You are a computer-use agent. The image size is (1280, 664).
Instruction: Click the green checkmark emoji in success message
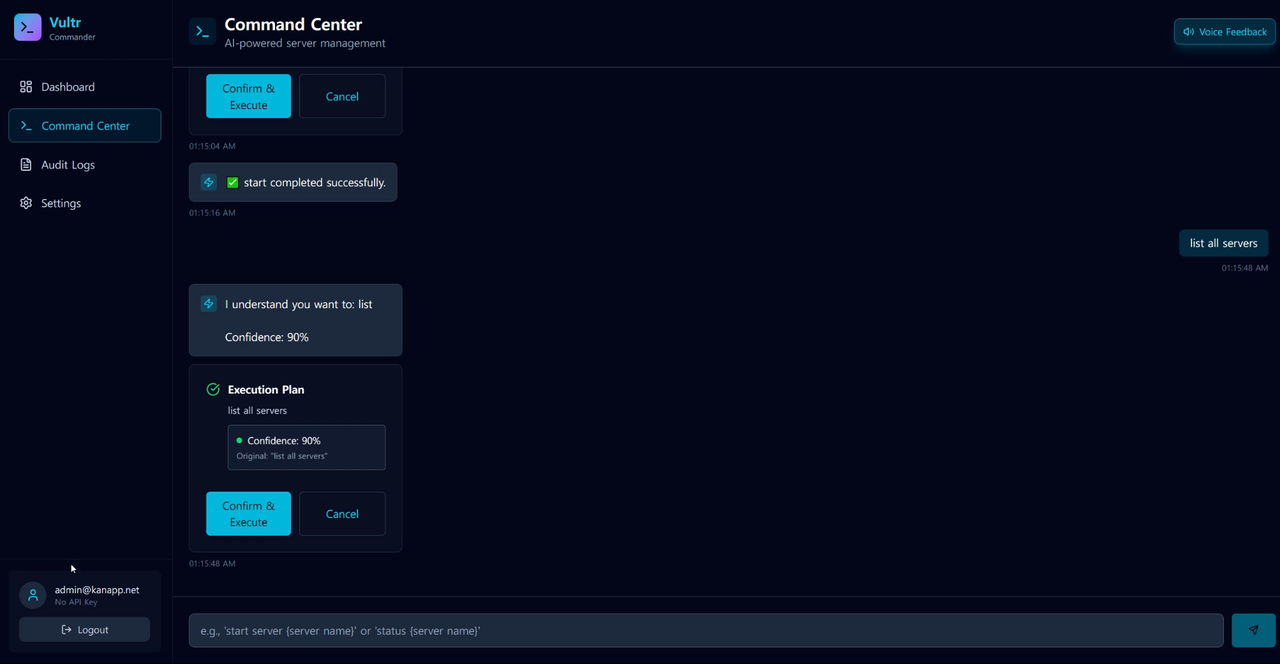tap(233, 183)
